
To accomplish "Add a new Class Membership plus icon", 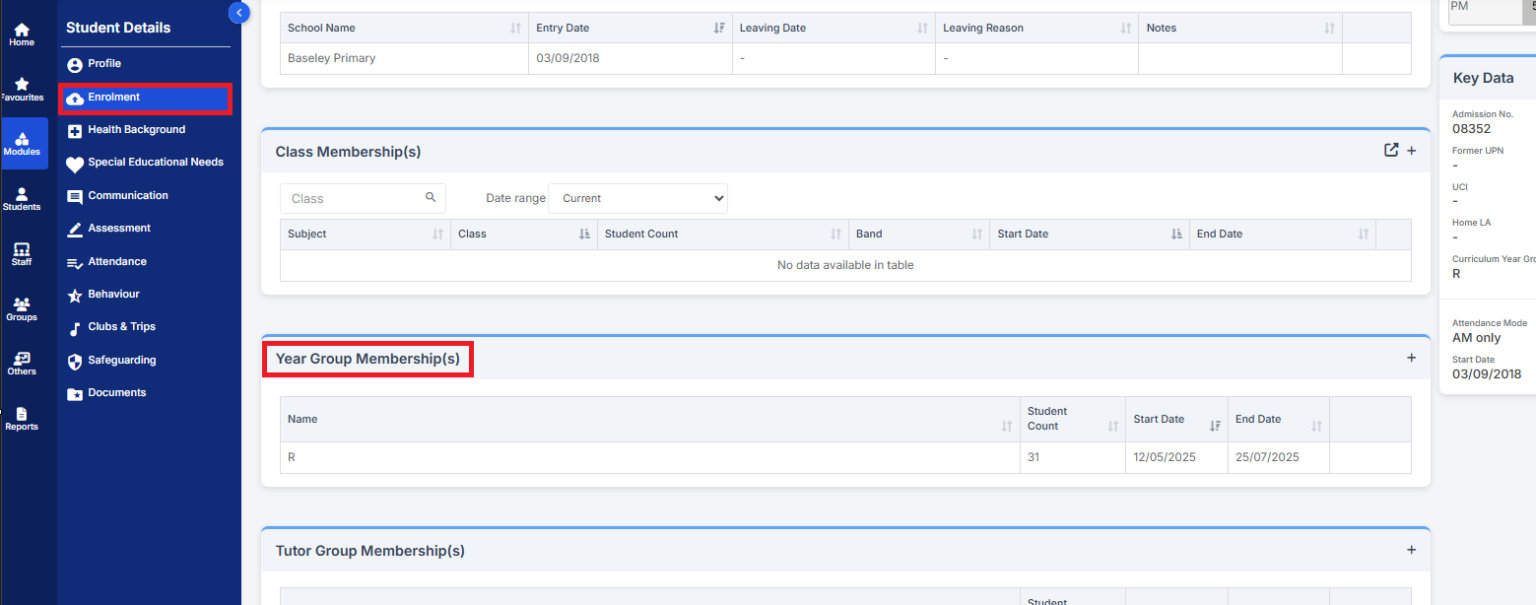I will click(x=1412, y=150).
